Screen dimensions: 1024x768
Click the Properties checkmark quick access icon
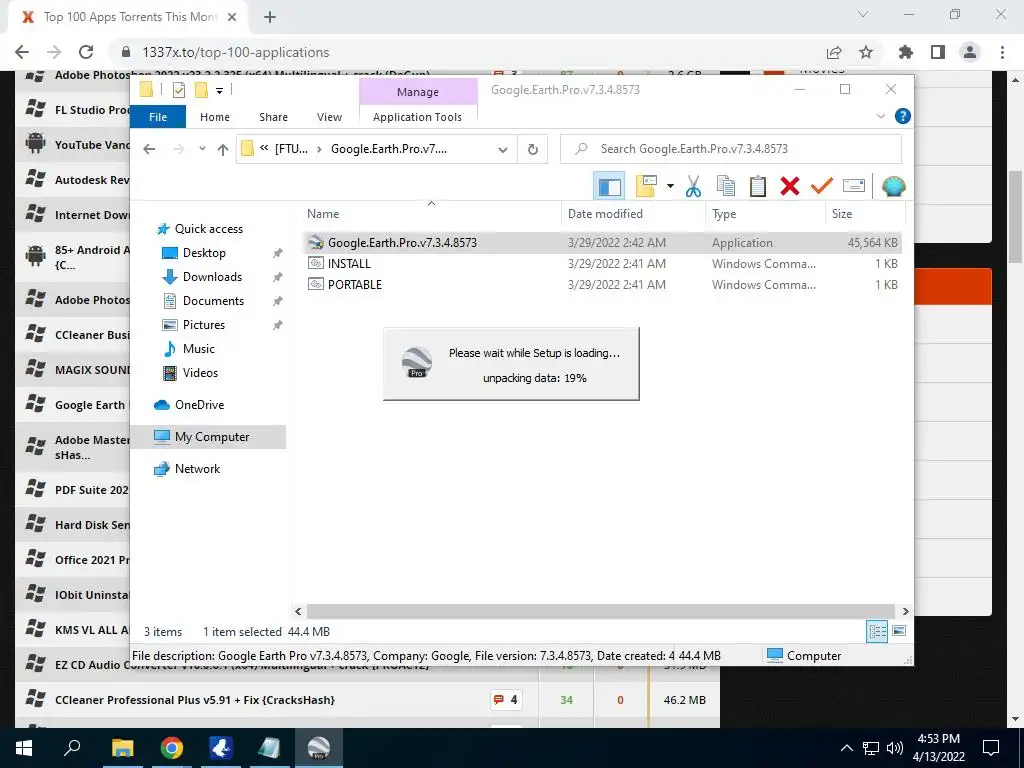pyautogui.click(x=178, y=90)
